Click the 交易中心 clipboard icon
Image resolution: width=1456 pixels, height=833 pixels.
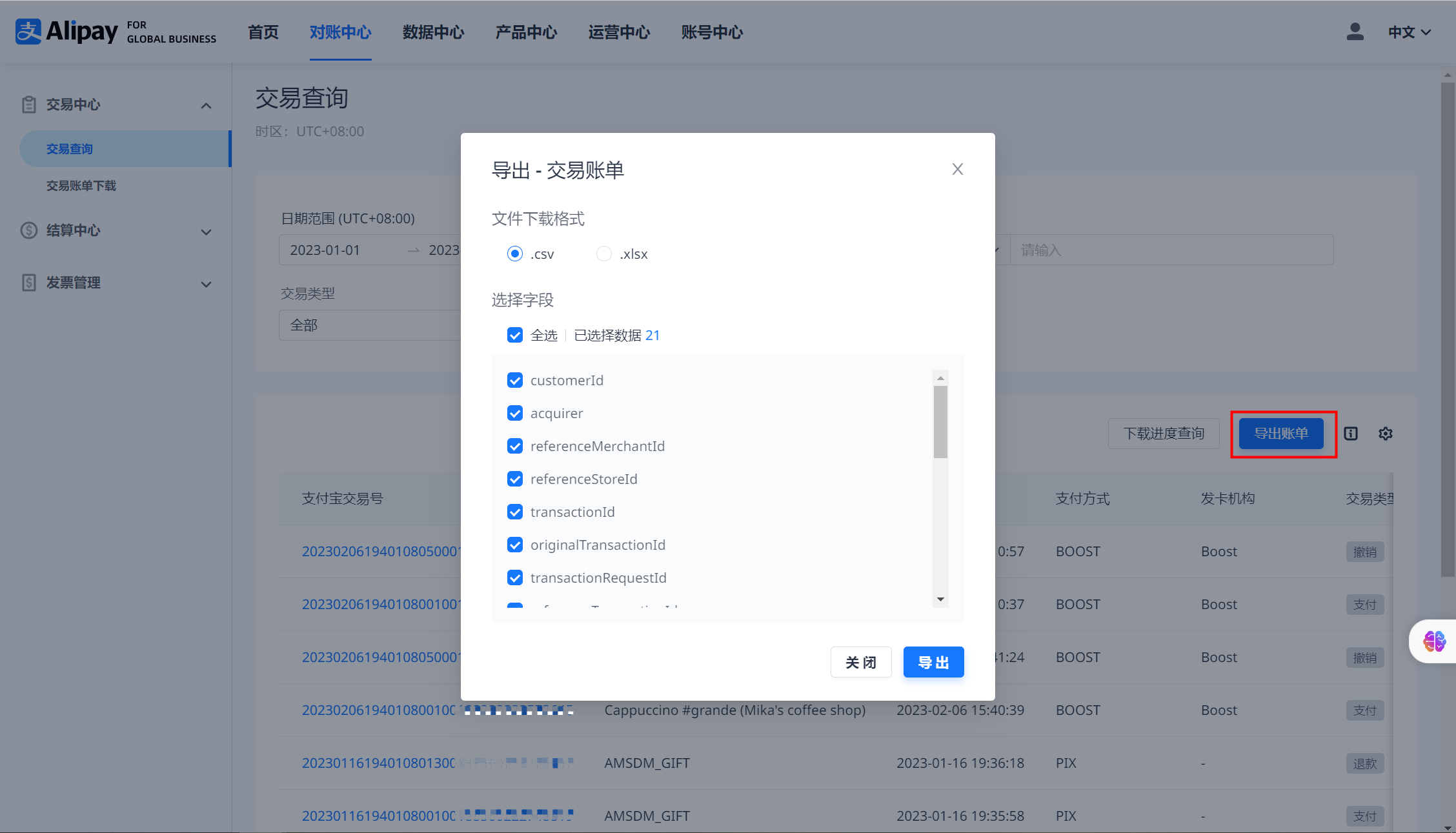[x=29, y=105]
